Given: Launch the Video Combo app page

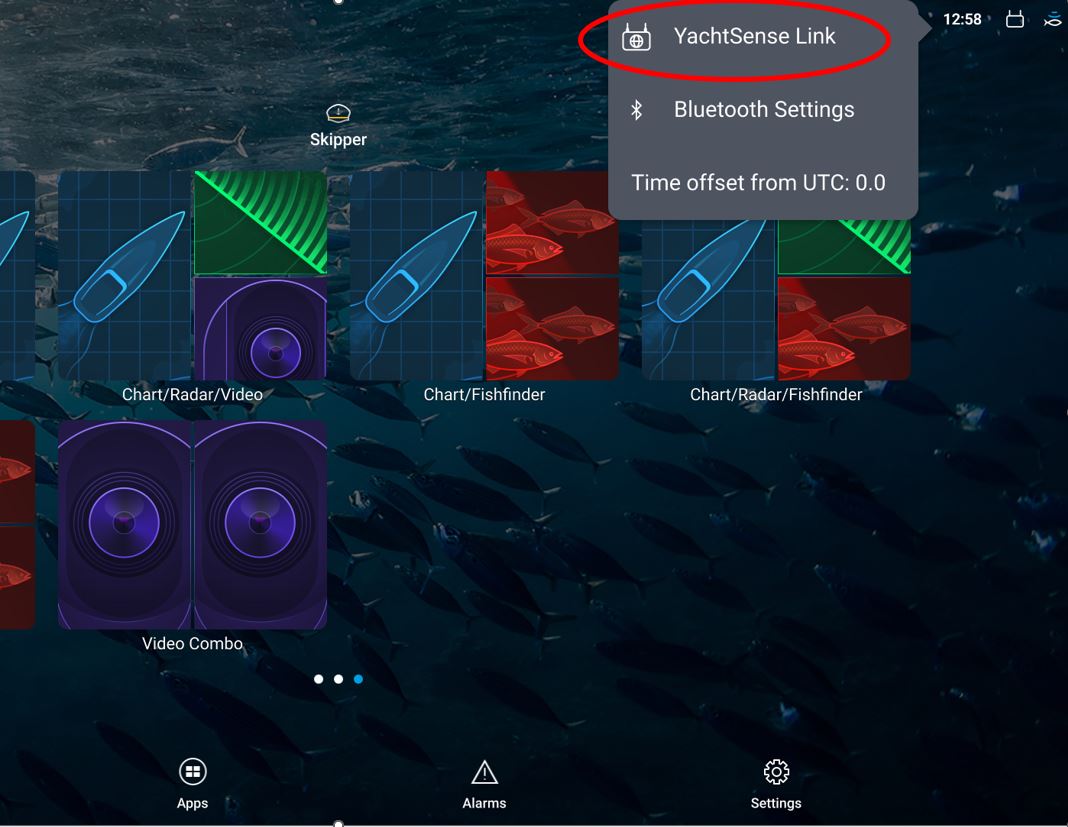Looking at the screenshot, I should coord(193,525).
